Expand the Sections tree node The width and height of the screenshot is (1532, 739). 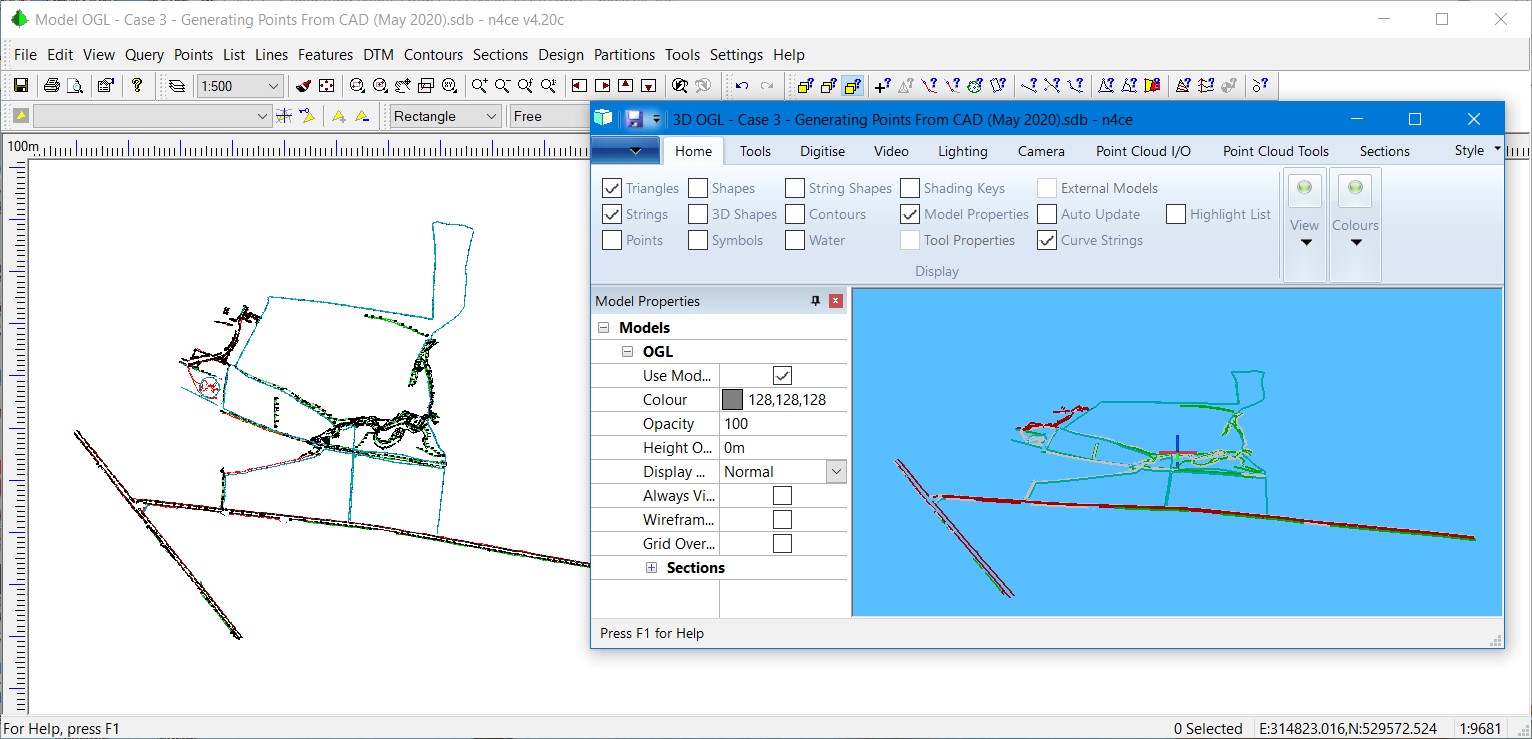(x=651, y=568)
